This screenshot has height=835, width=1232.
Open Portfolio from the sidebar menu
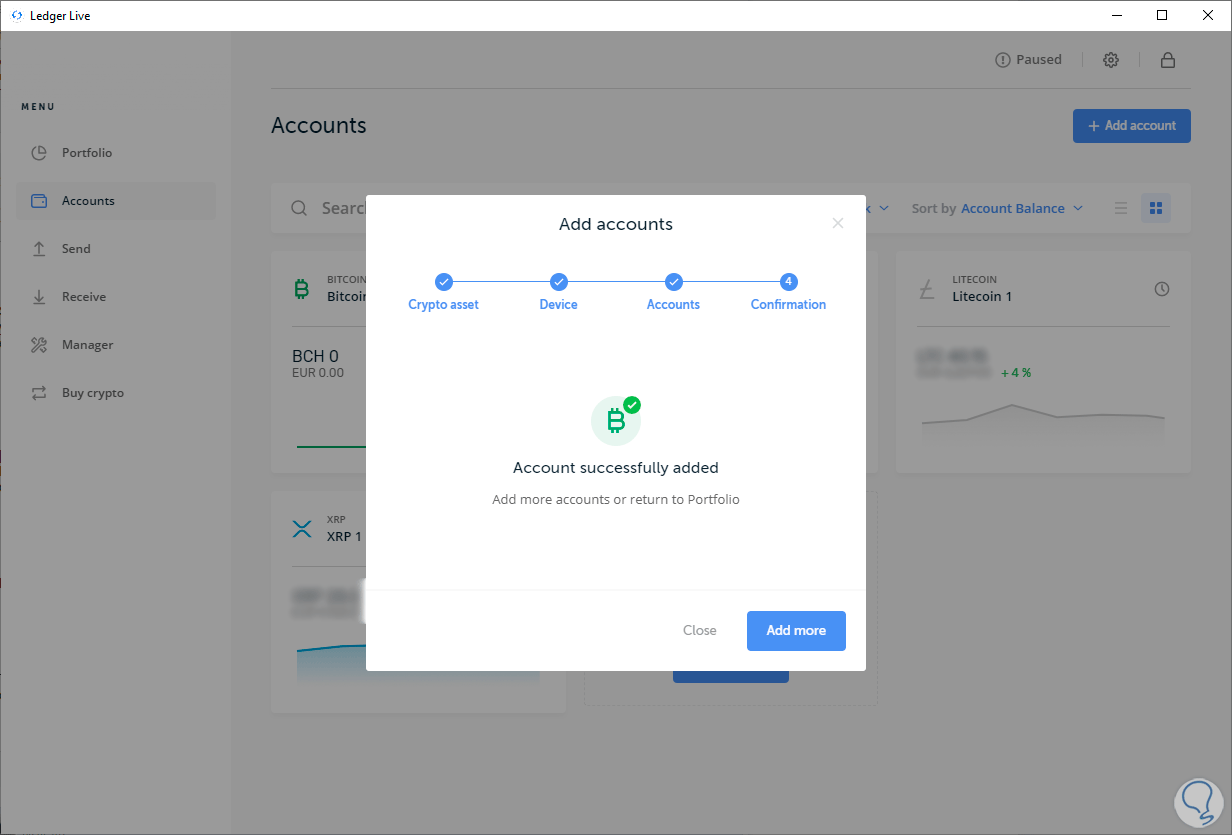(116, 153)
